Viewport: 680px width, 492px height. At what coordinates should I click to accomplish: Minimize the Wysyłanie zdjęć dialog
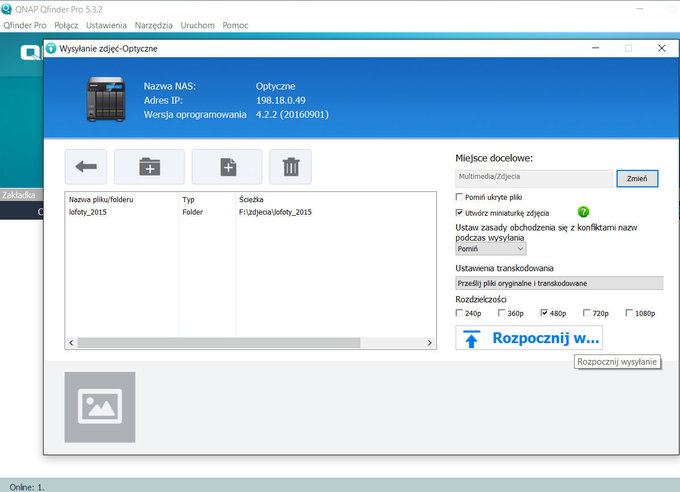[595, 48]
